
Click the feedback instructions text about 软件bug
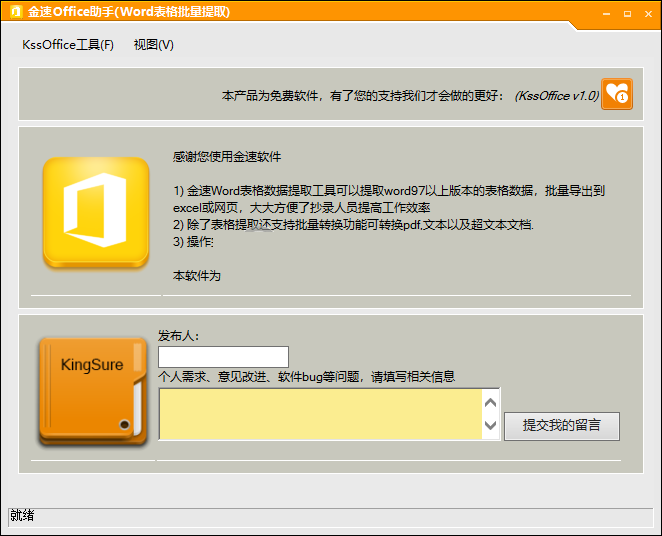(307, 376)
